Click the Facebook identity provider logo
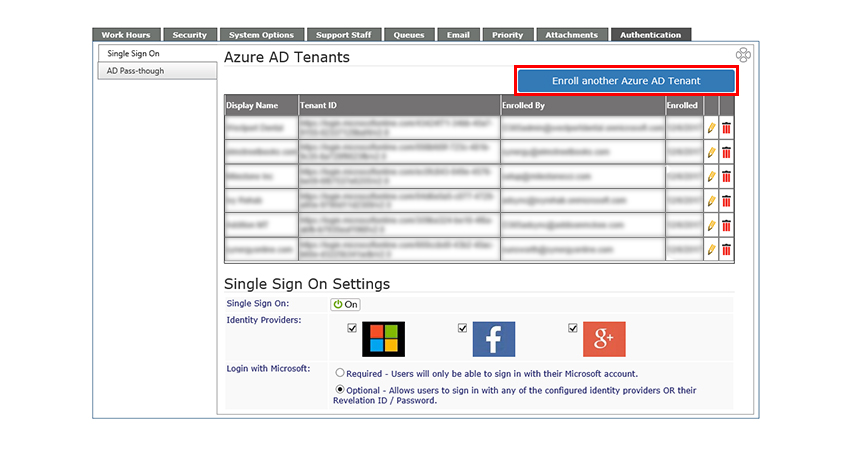The image size is (852, 452). point(494,339)
